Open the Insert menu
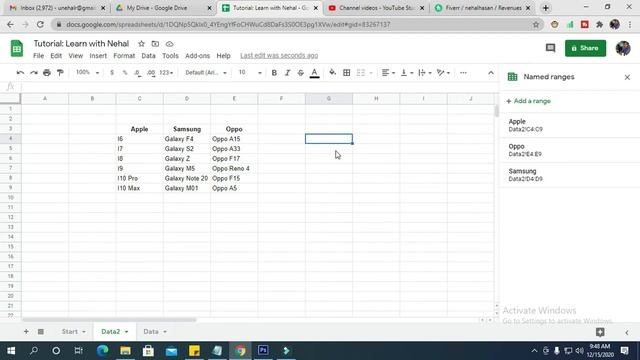This screenshot has height=360, width=640. coord(98,56)
